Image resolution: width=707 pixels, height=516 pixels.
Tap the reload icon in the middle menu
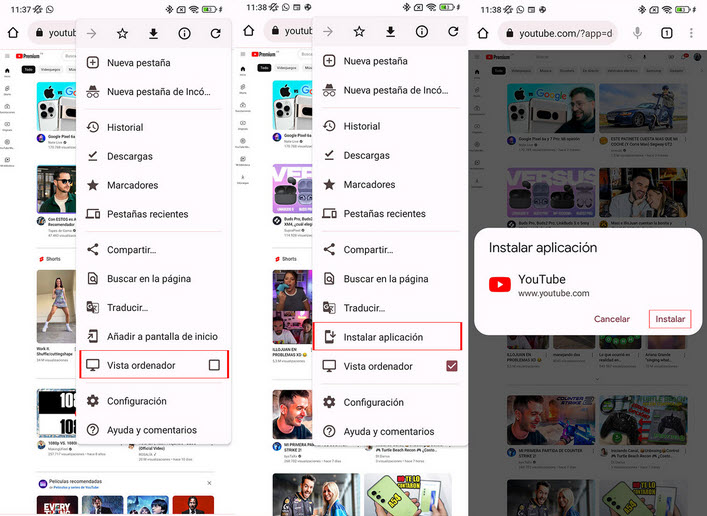(453, 32)
